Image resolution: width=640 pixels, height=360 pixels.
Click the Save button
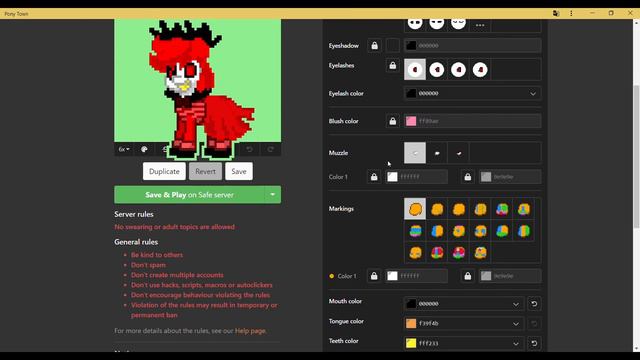(x=239, y=171)
